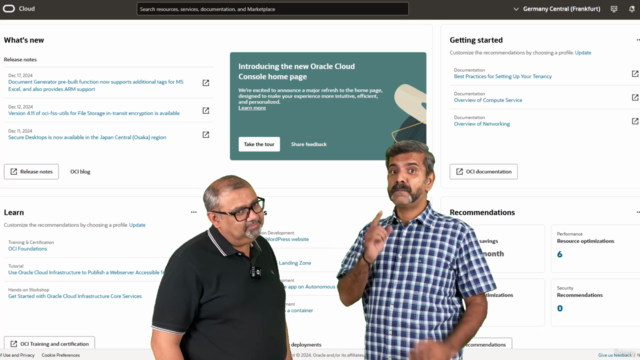
Task: Open the Learn panel more options menu
Action: coord(193,212)
